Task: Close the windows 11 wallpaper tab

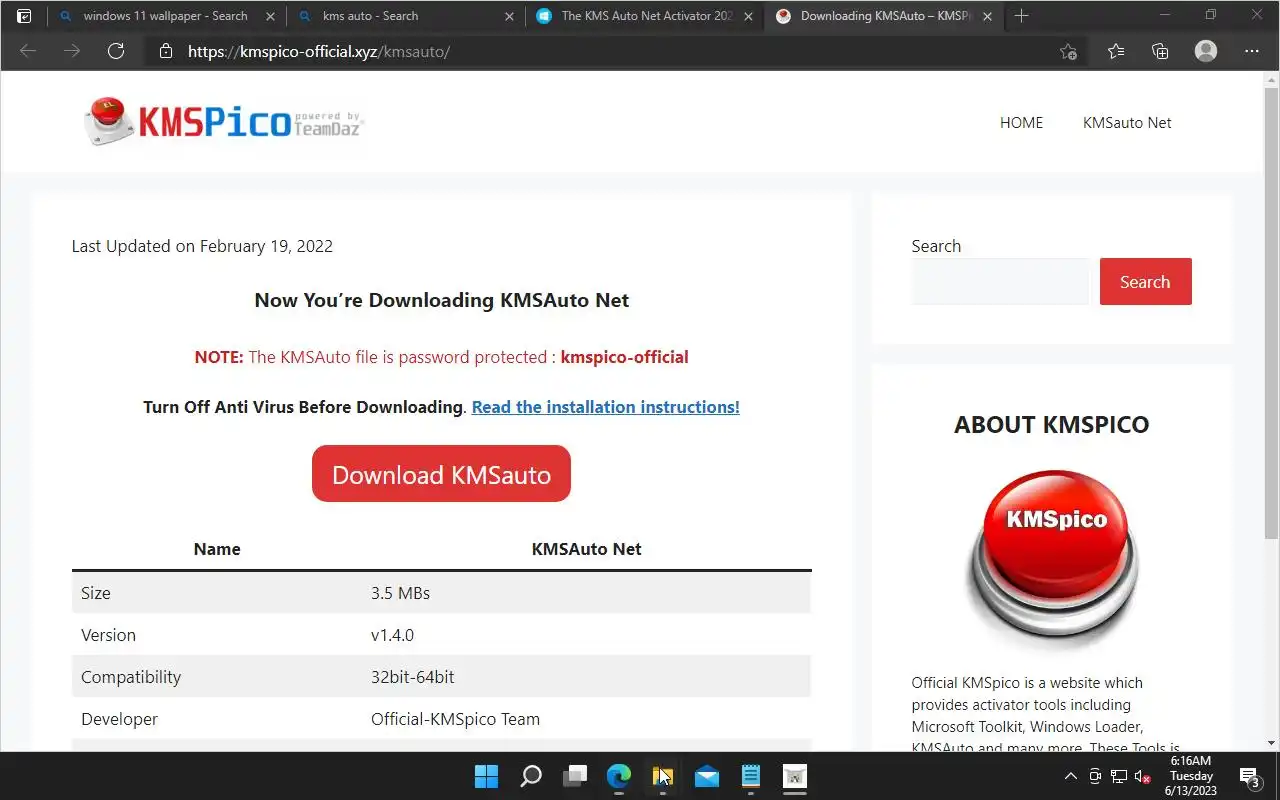Action: click(x=270, y=16)
